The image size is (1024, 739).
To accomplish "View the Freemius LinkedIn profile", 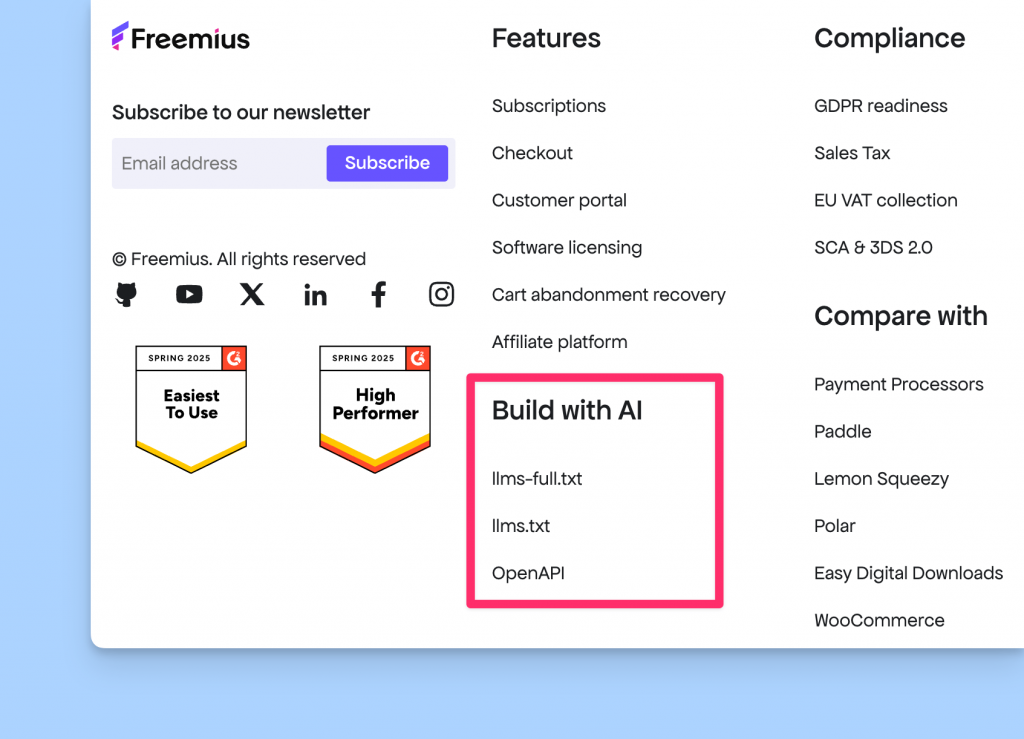I will pyautogui.click(x=315, y=294).
